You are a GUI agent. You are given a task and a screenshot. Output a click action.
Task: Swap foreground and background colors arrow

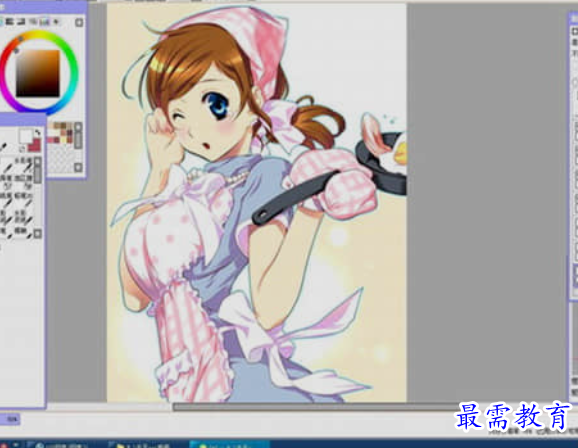point(38,132)
